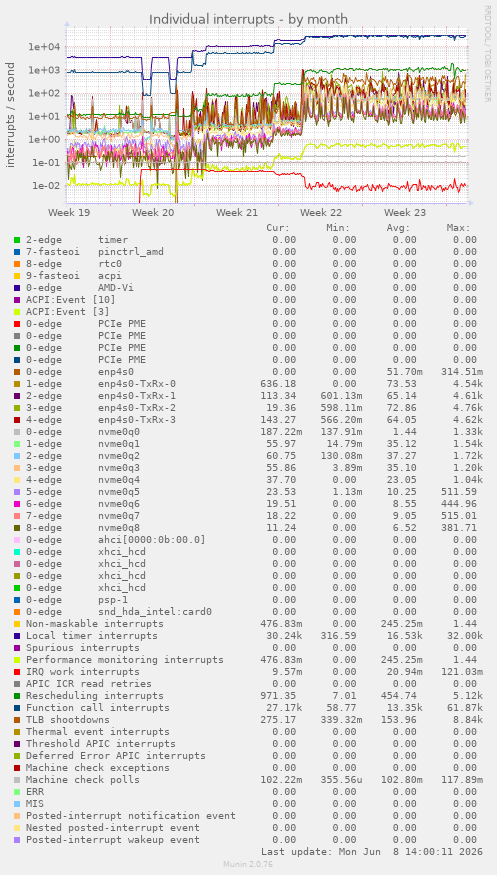Click the swatch next to nvme0q8
Image resolution: width=497 pixels, height=875 pixels.
tap(17, 528)
